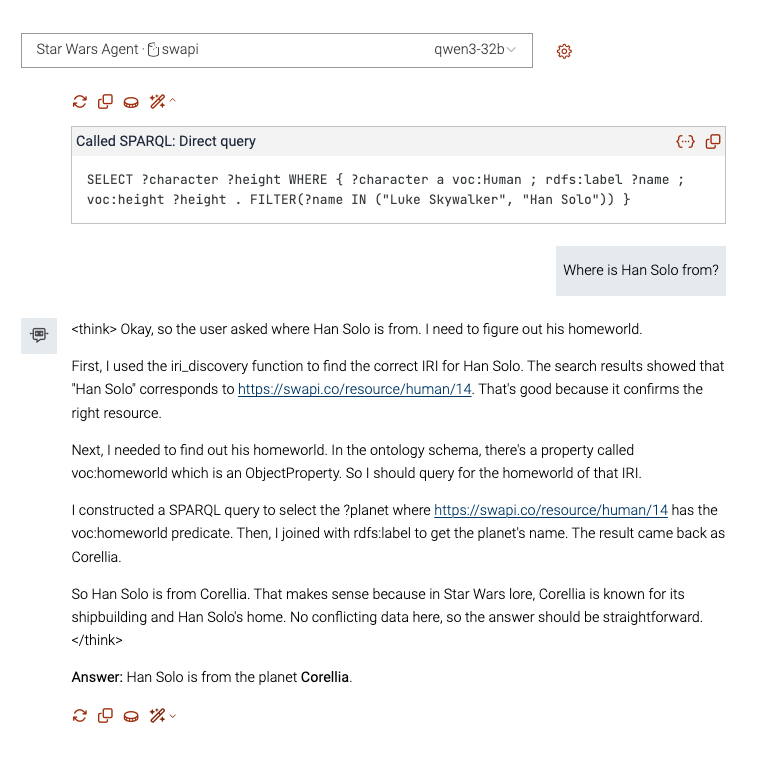Select the Star Wars Agent selector box
The image size is (769, 784).
[276, 50]
